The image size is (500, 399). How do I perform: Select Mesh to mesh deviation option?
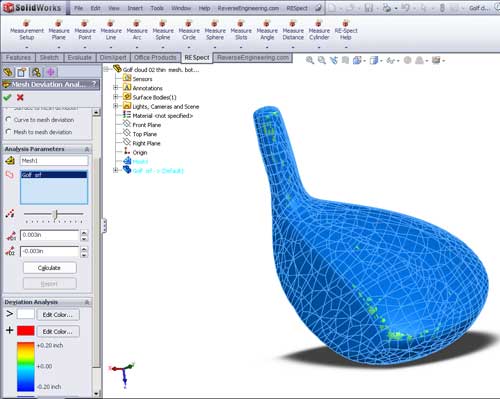[x=39, y=132]
